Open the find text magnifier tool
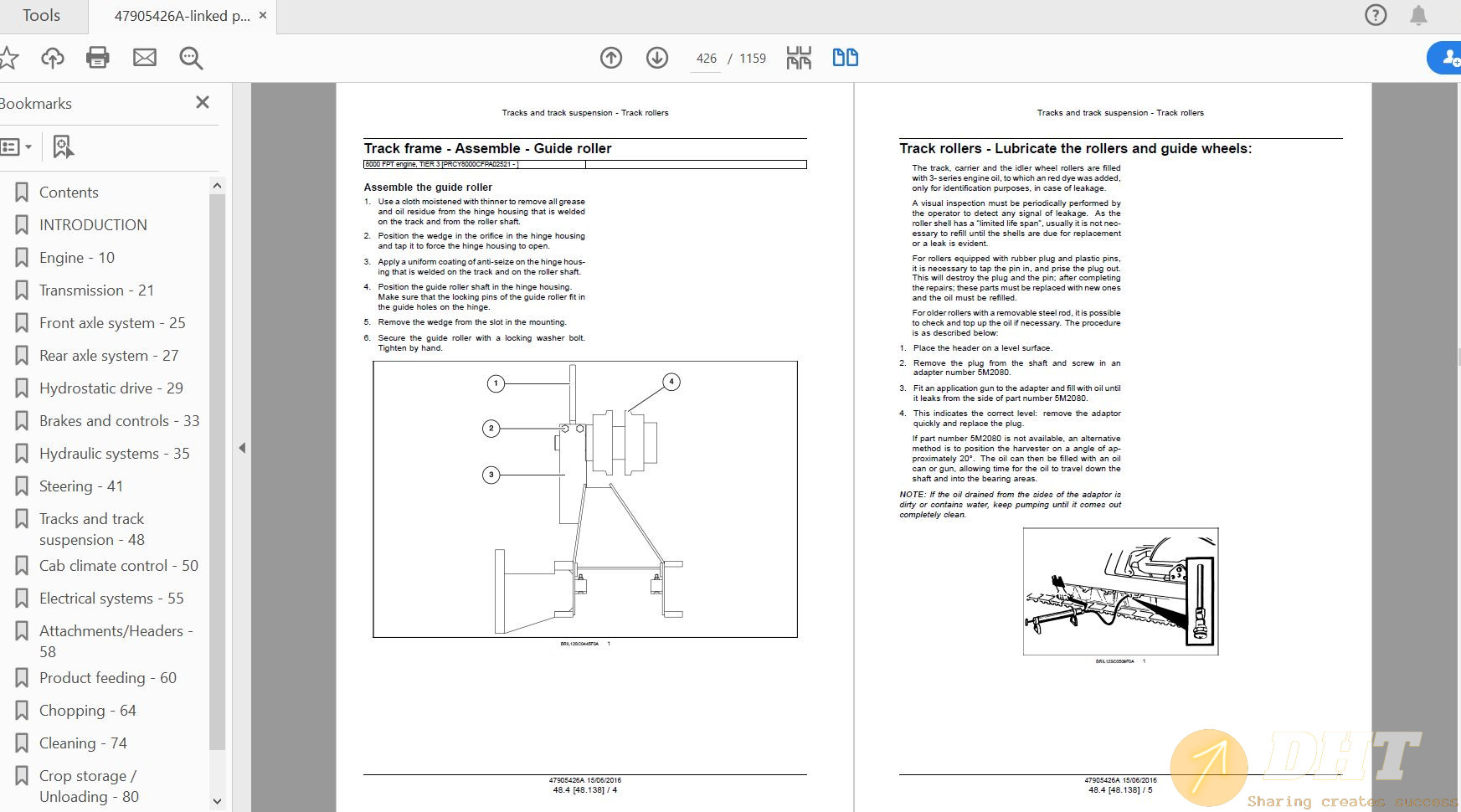The image size is (1461, 812). (x=191, y=58)
